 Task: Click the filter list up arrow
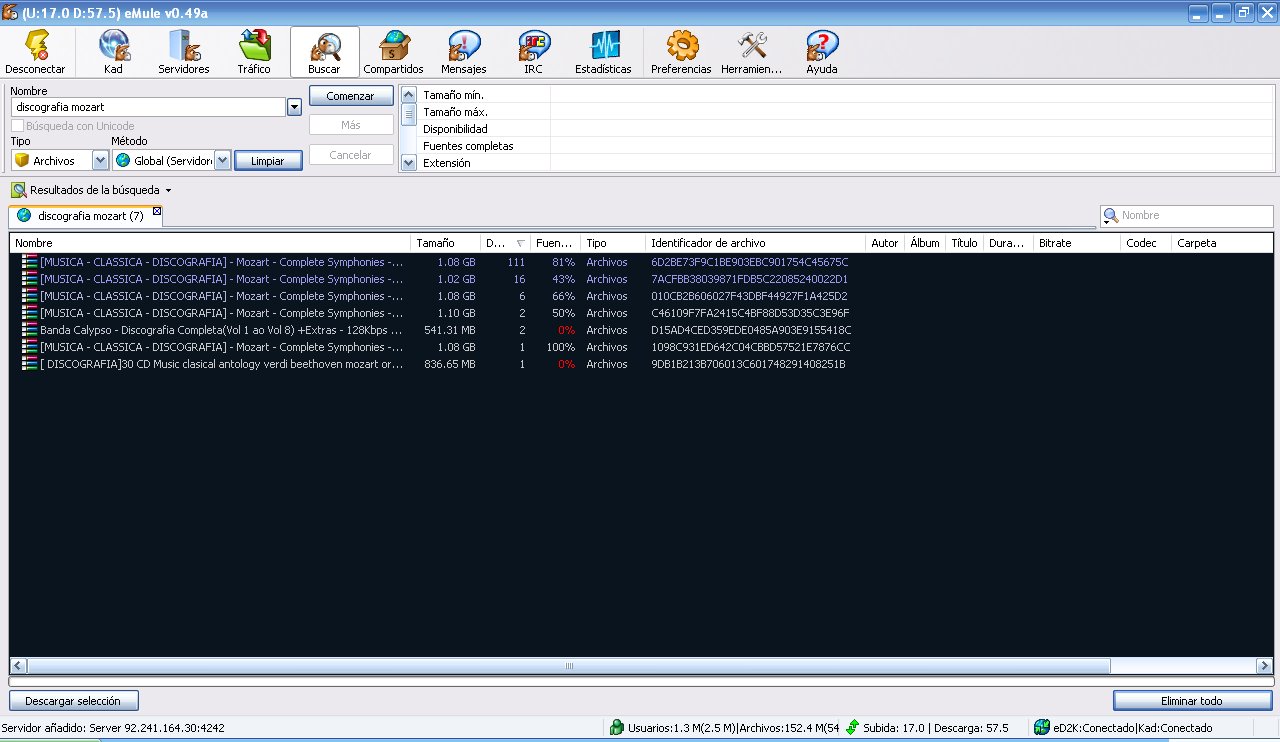pyautogui.click(x=408, y=94)
